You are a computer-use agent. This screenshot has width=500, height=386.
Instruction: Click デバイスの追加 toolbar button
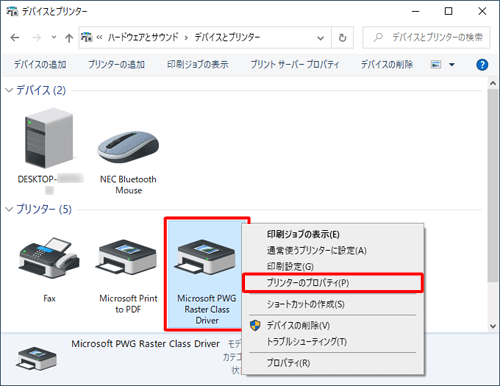point(40,64)
